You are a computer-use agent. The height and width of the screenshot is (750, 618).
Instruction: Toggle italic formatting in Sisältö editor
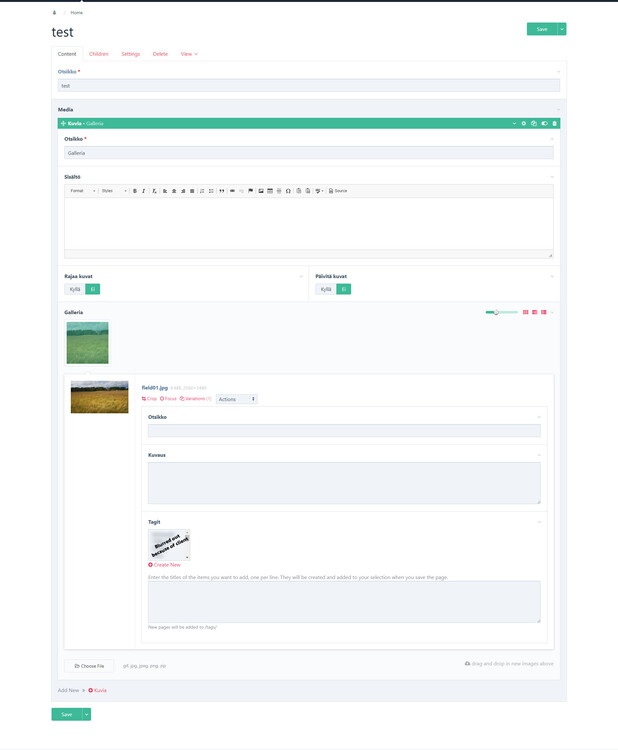point(144,190)
